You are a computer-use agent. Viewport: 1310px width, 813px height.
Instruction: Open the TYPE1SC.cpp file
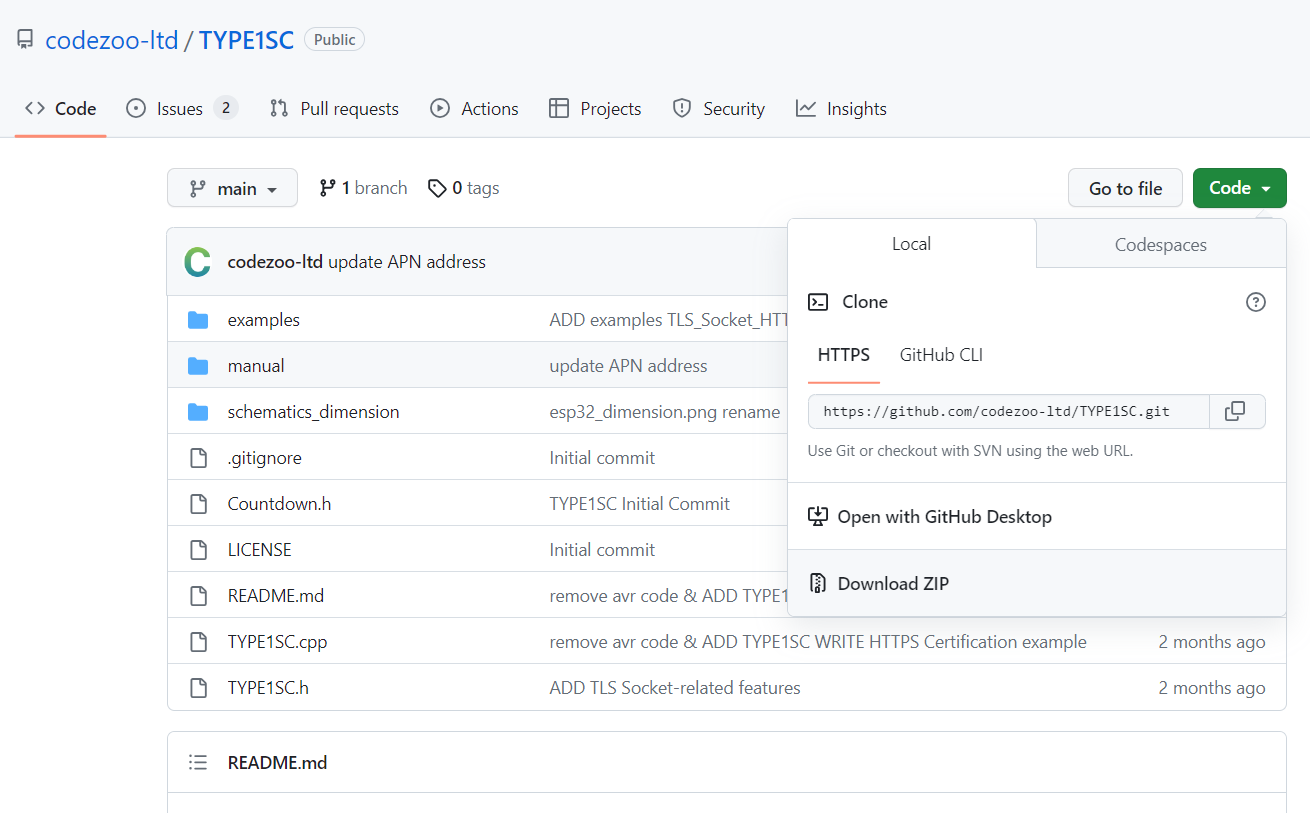point(277,642)
